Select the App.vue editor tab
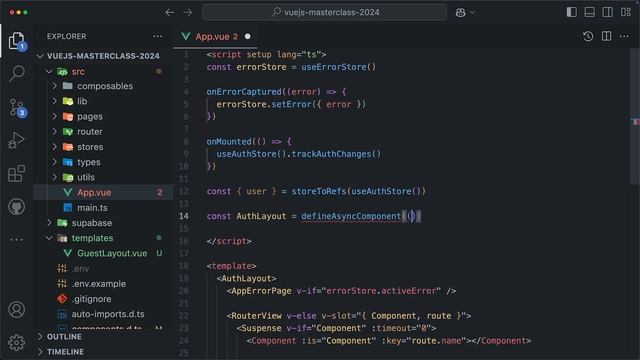The image size is (640, 360). coord(216,36)
